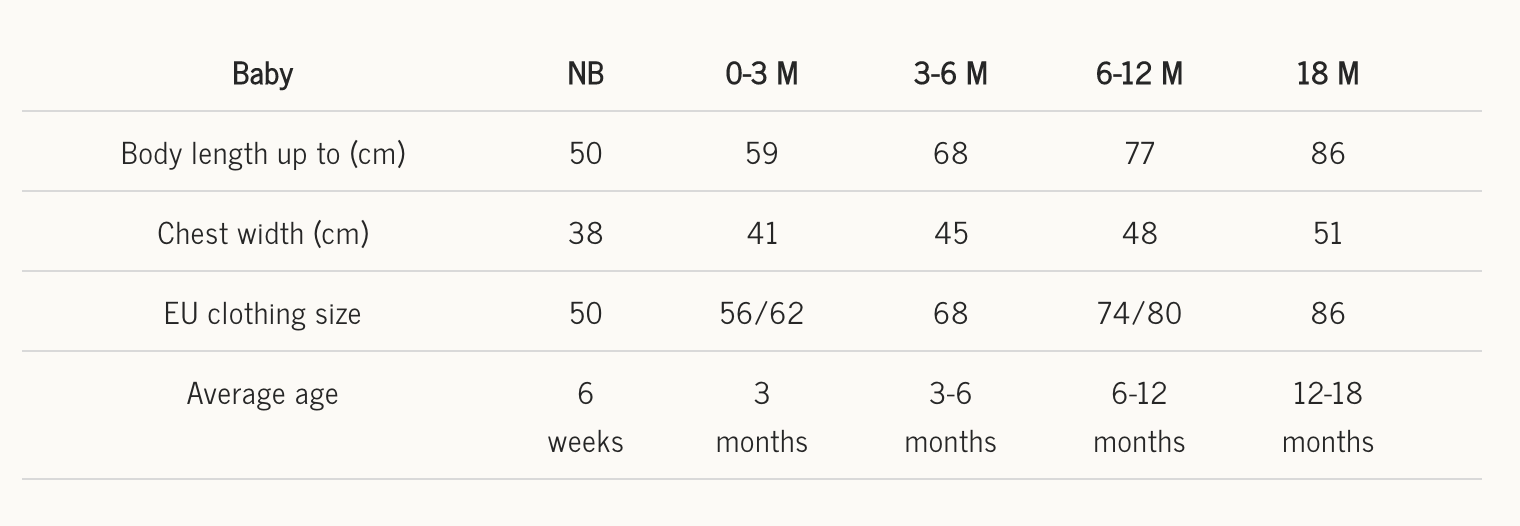This screenshot has width=1520, height=526.
Task: Select body length value 77
Action: coord(1139,153)
